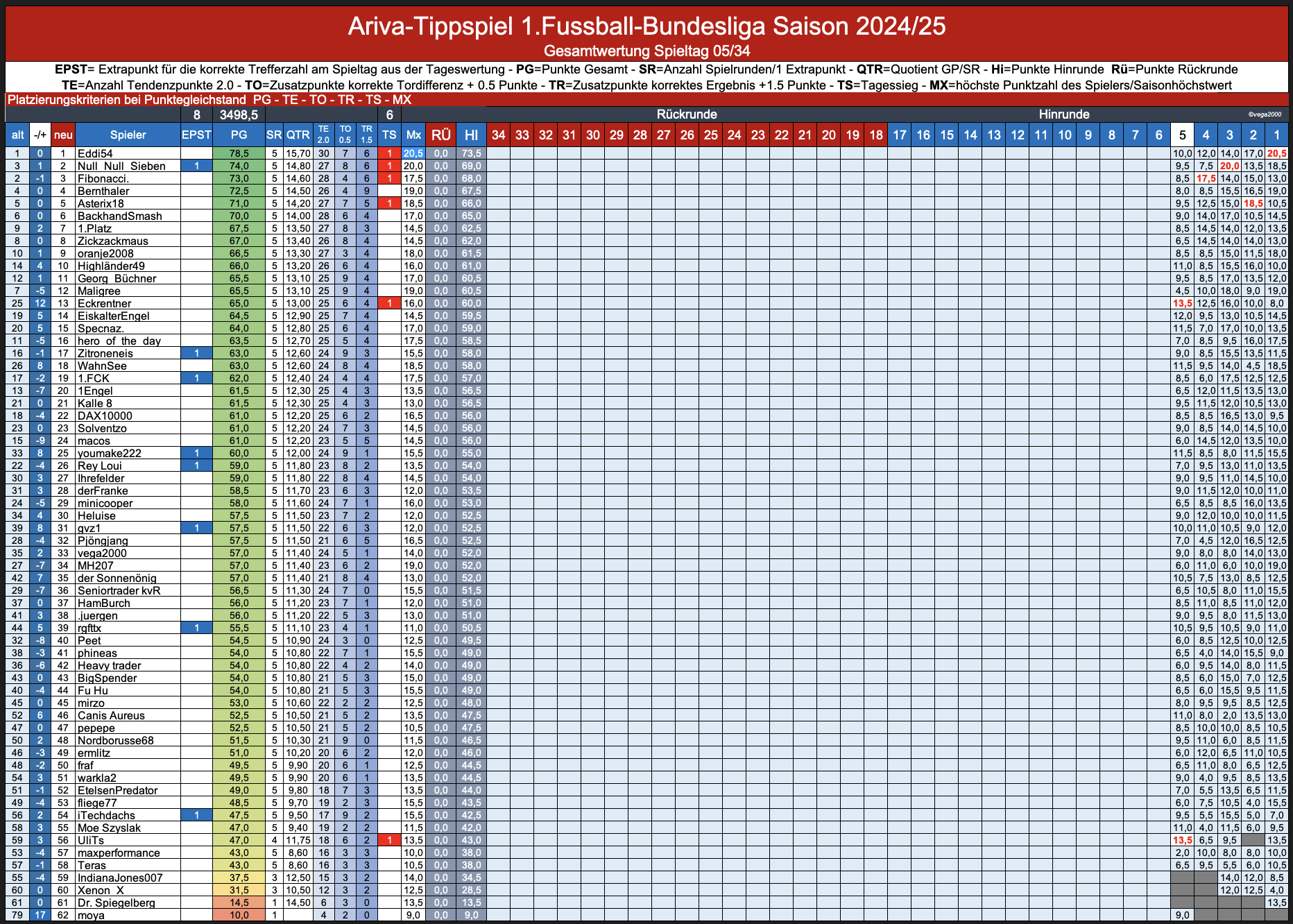Click player name 'Dr. Spiegelberg'
Viewport: 1293px width, 924px height.
point(116,902)
